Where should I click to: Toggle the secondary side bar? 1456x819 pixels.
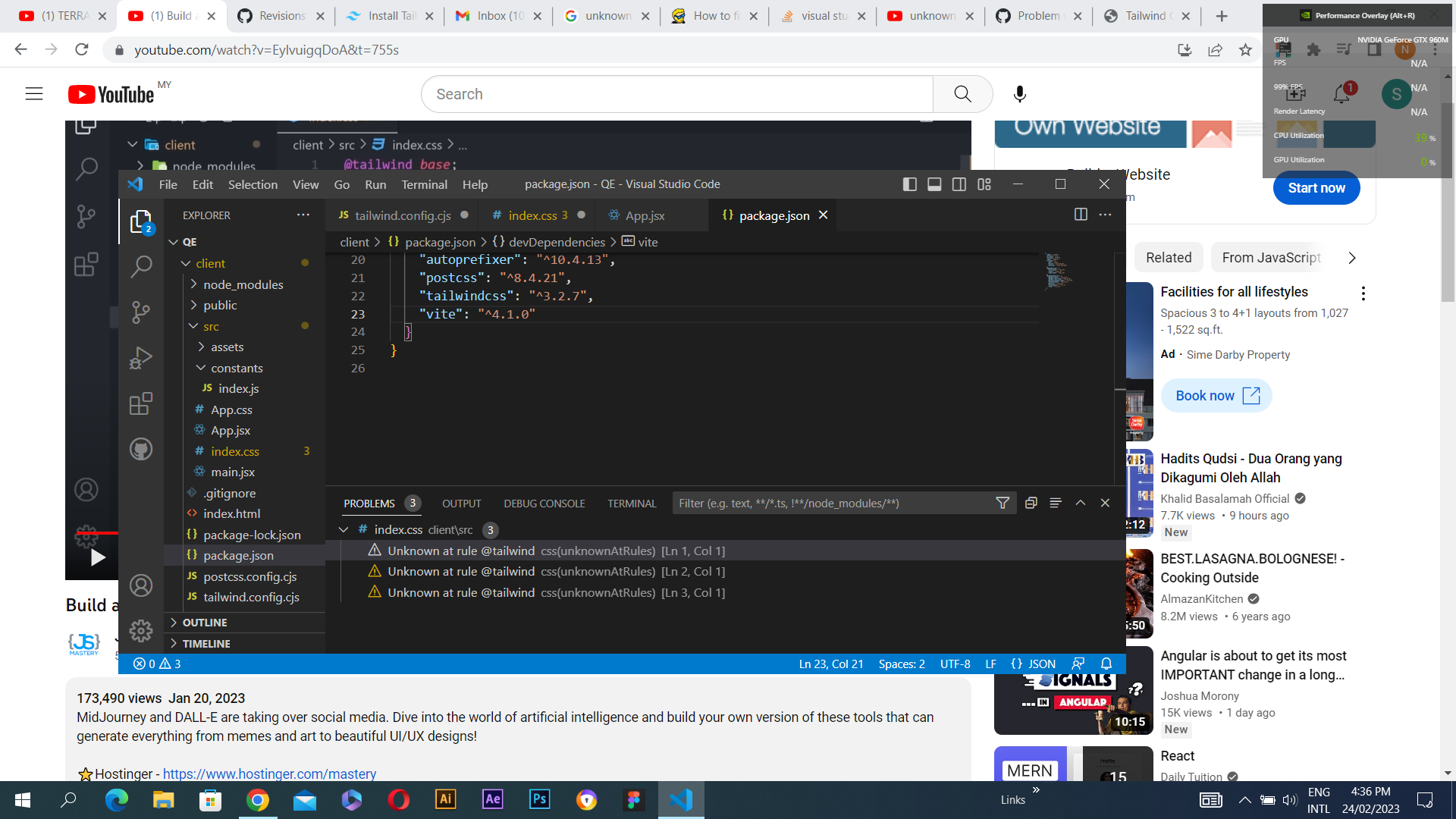click(959, 184)
